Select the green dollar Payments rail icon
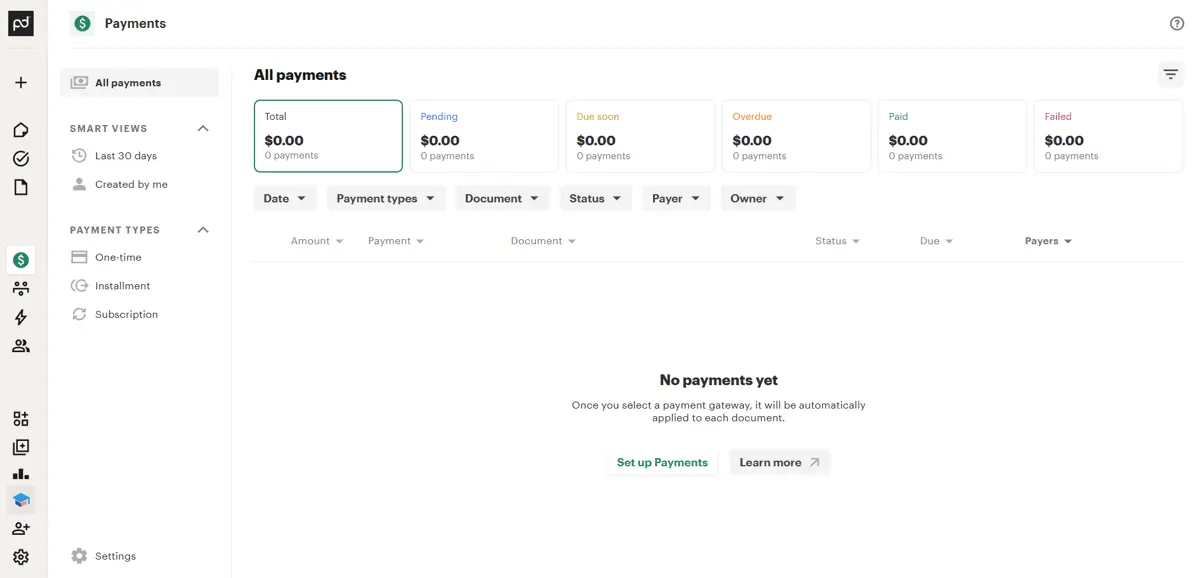Screen dimensions: 1200x578 click(x=21, y=260)
